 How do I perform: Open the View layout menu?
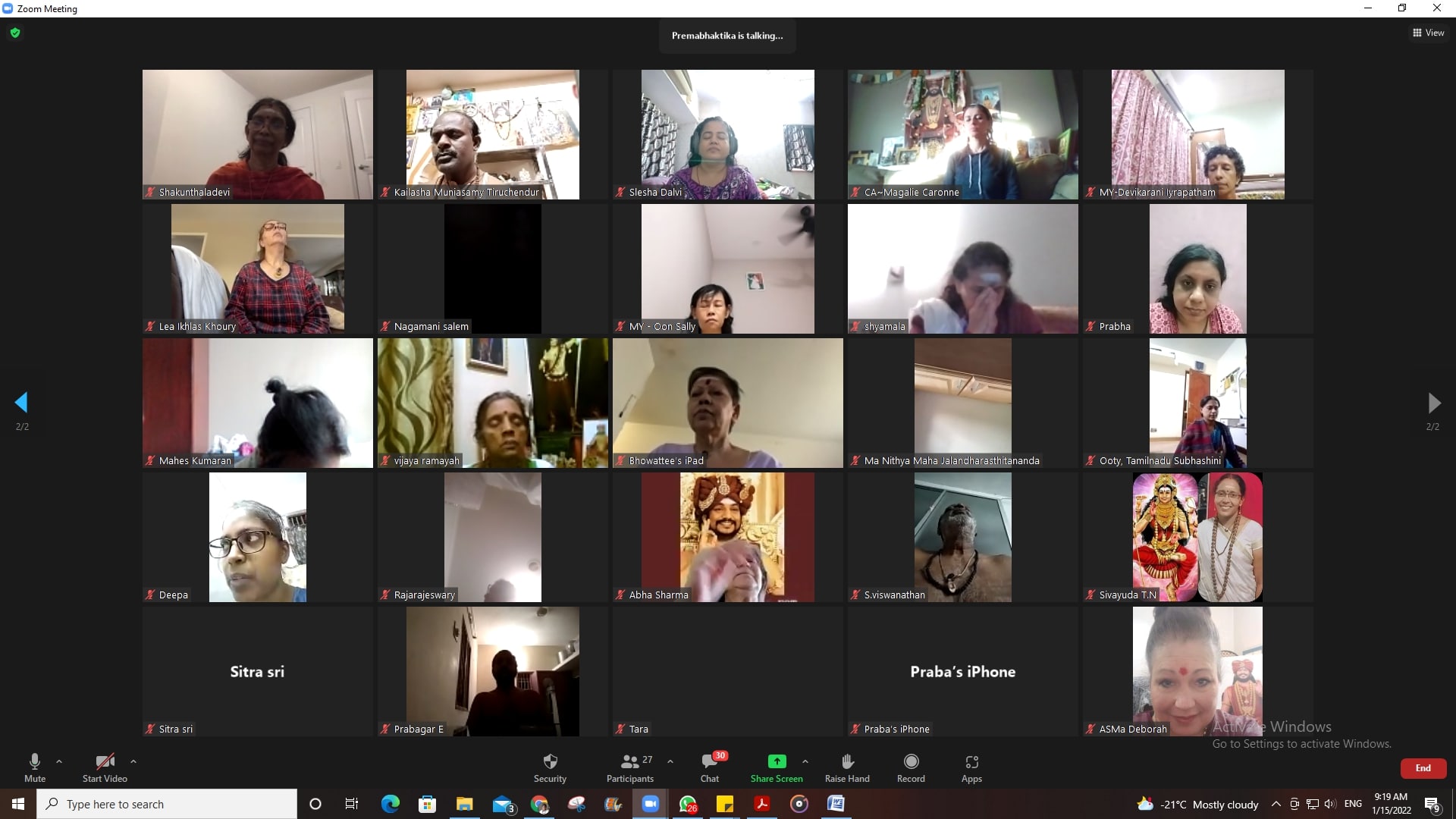(x=1428, y=33)
